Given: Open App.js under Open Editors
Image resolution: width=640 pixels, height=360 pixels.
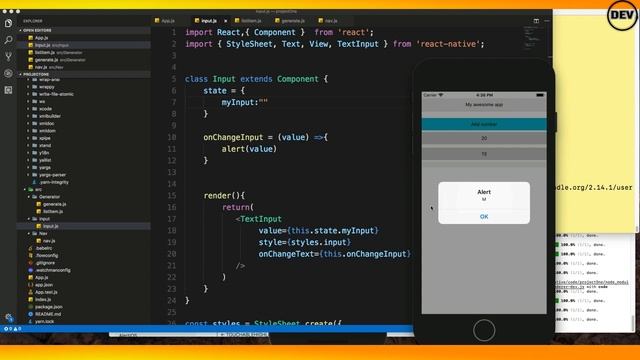Looking at the screenshot, I should tap(84, 38).
